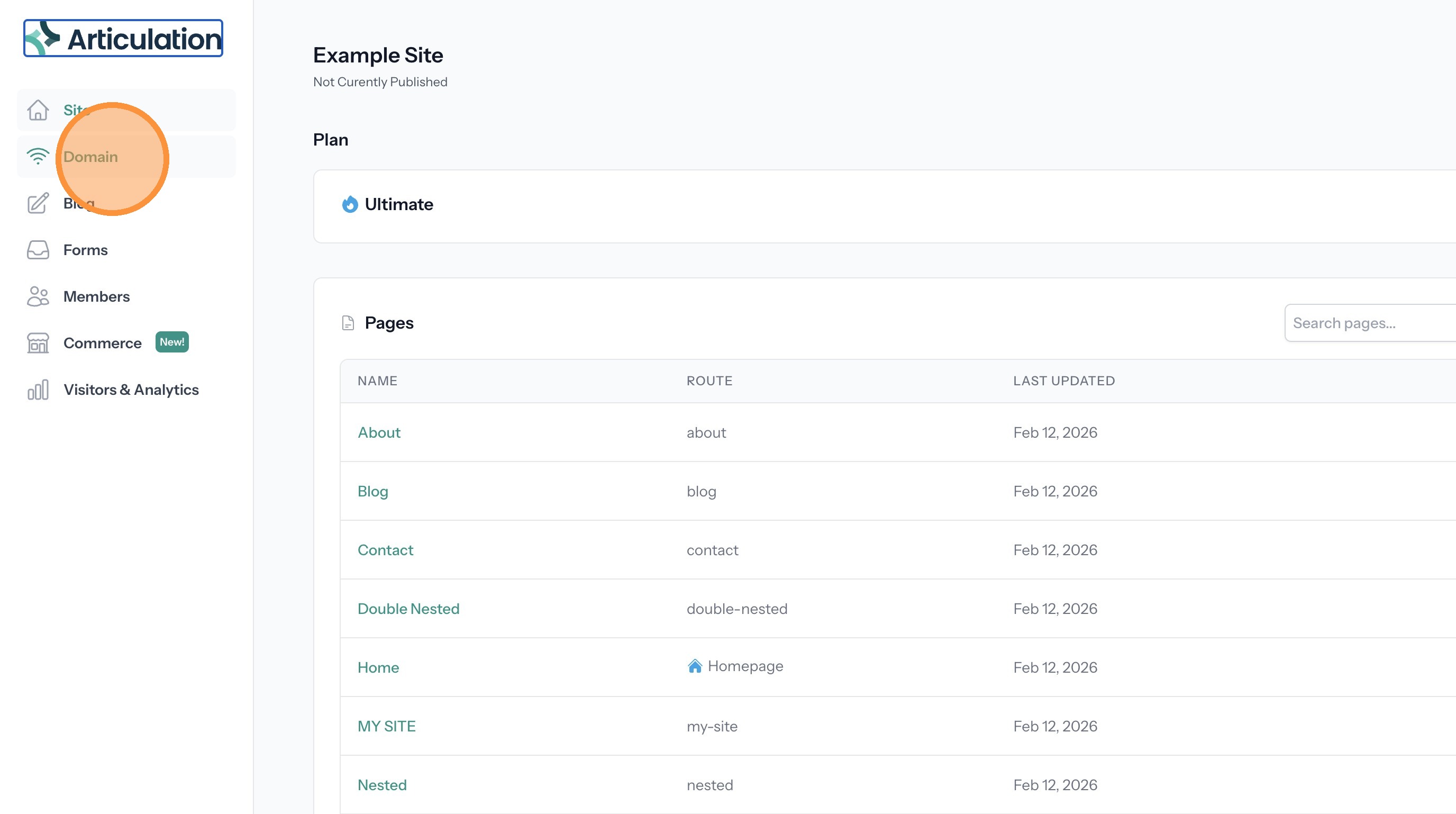Click the Ultimate plan flame icon
This screenshot has width=1456, height=814.
350,204
